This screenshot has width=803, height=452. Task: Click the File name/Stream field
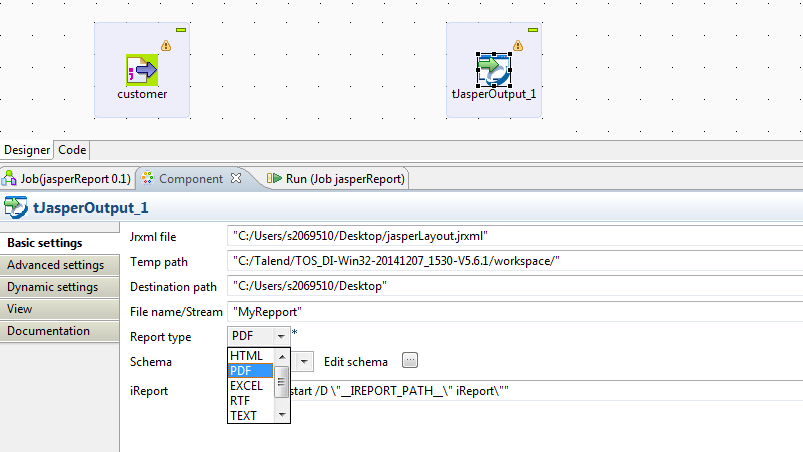point(515,312)
